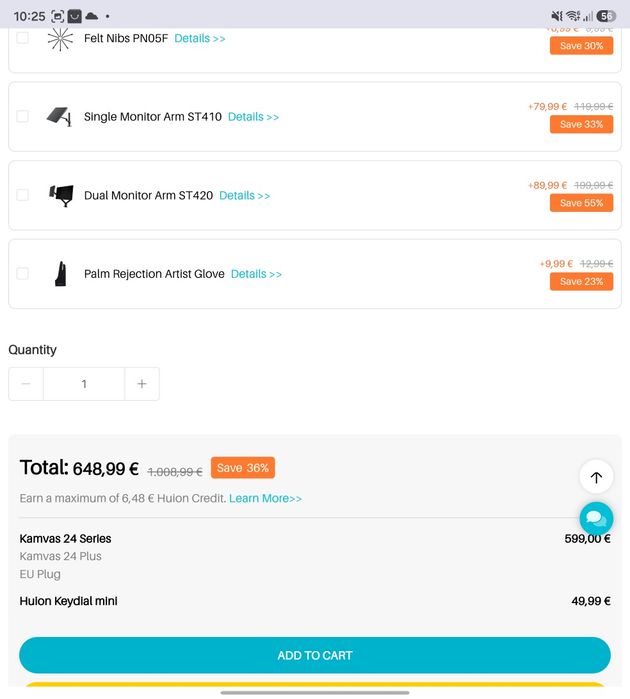Open Details for Single Monitor Arm ST410

click(x=253, y=117)
